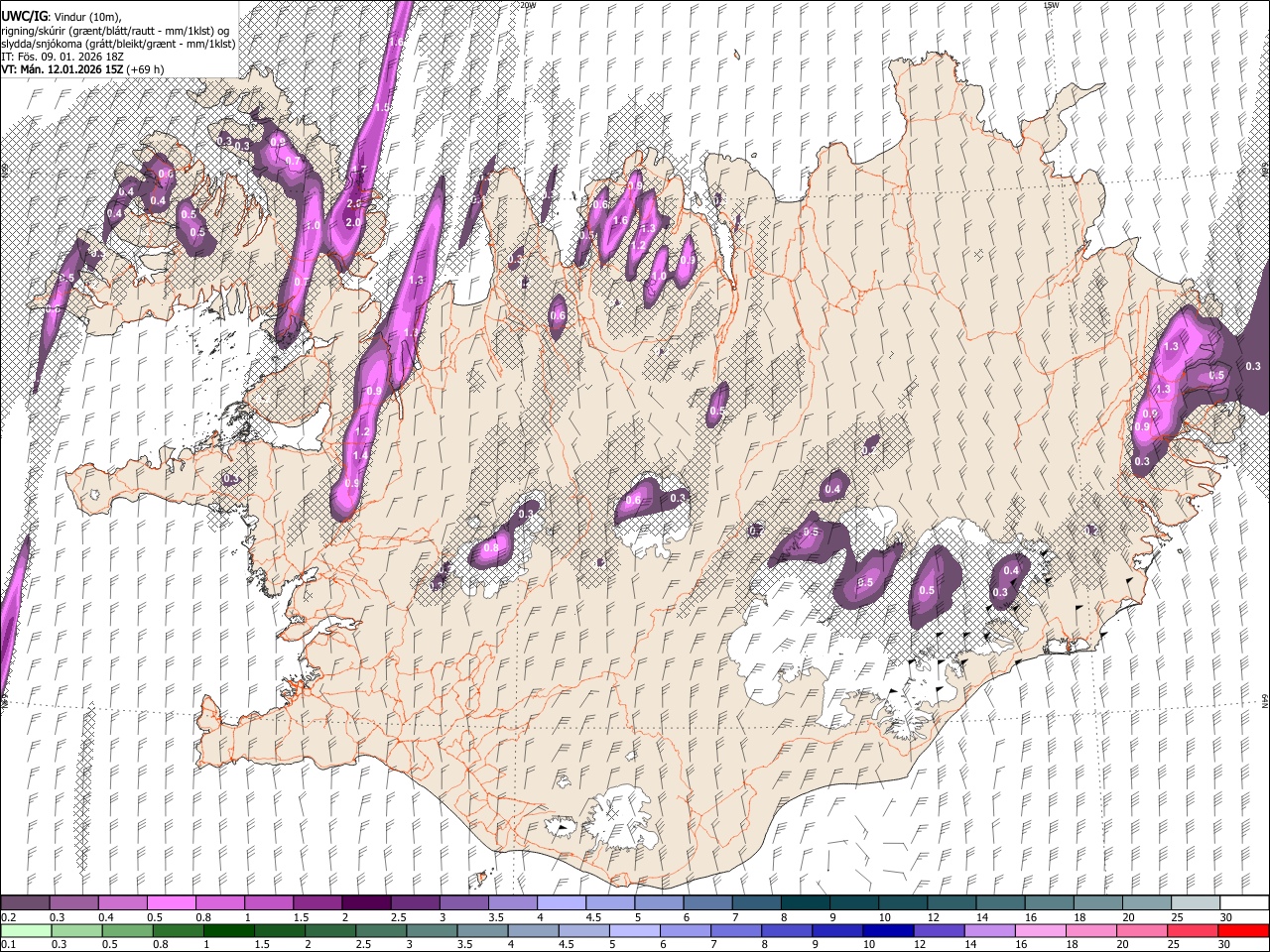Click the "(+69 h)" forecast offset text
Screen dimensions: 1270x952
pos(145,69)
